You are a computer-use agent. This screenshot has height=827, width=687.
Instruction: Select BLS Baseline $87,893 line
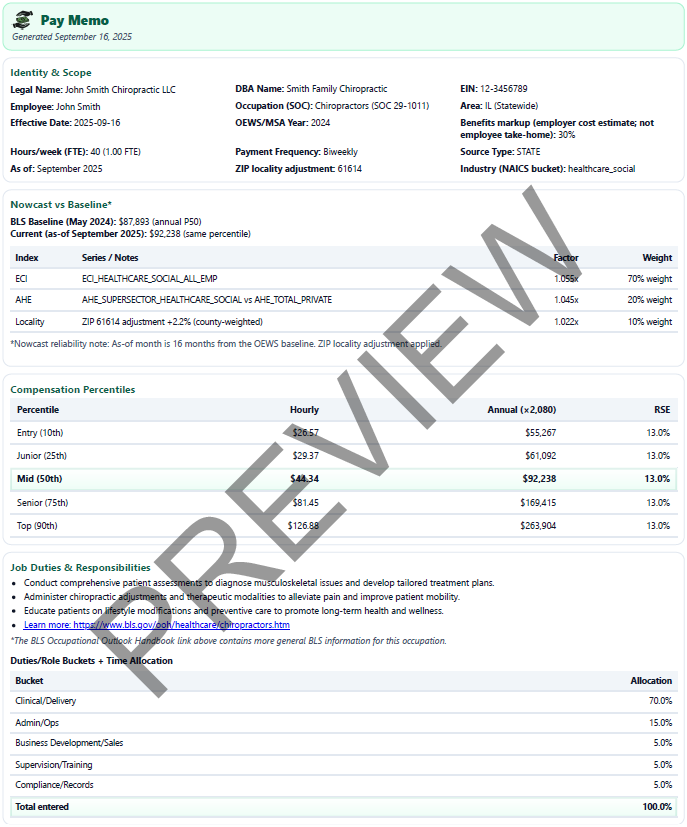coord(106,222)
